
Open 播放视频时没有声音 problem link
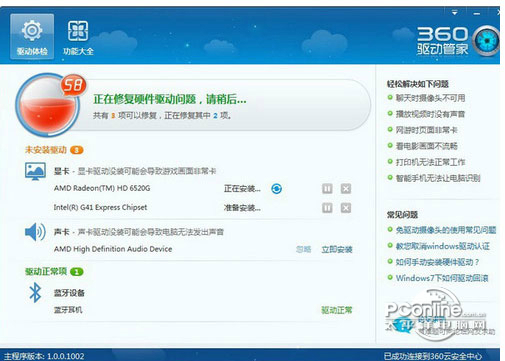(x=430, y=114)
